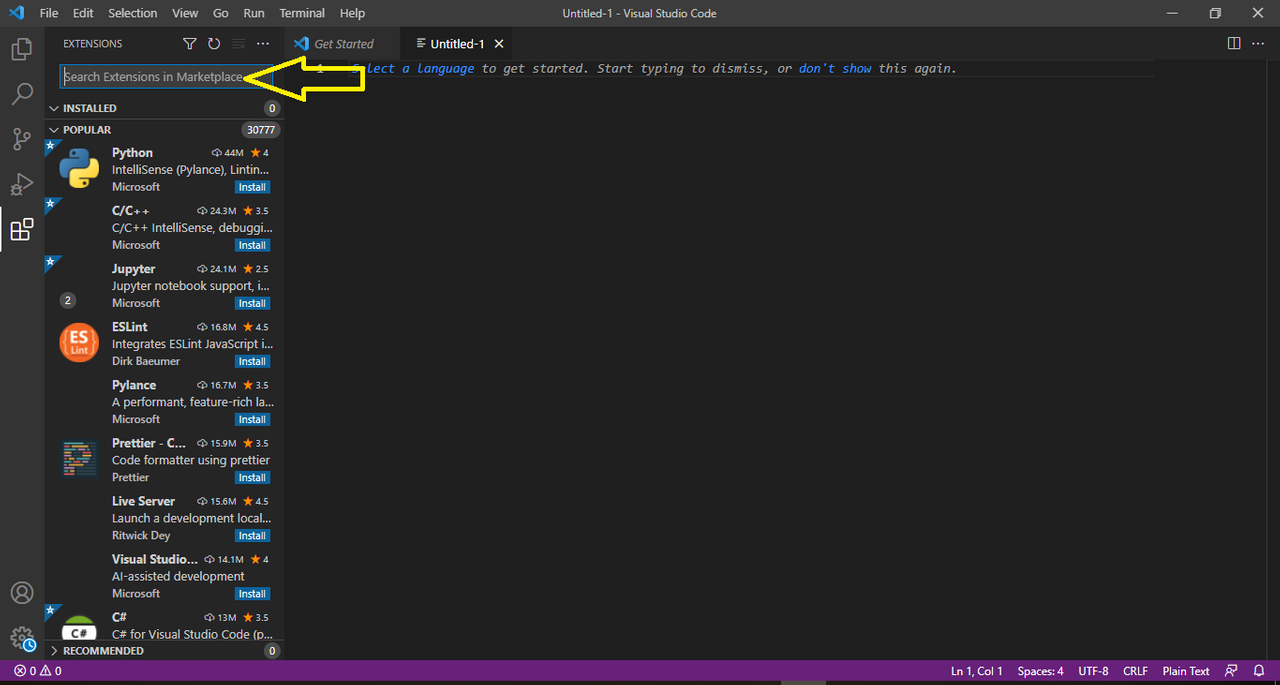
Task: Focus the Search Extensions in Marketplace field
Action: [x=166, y=77]
